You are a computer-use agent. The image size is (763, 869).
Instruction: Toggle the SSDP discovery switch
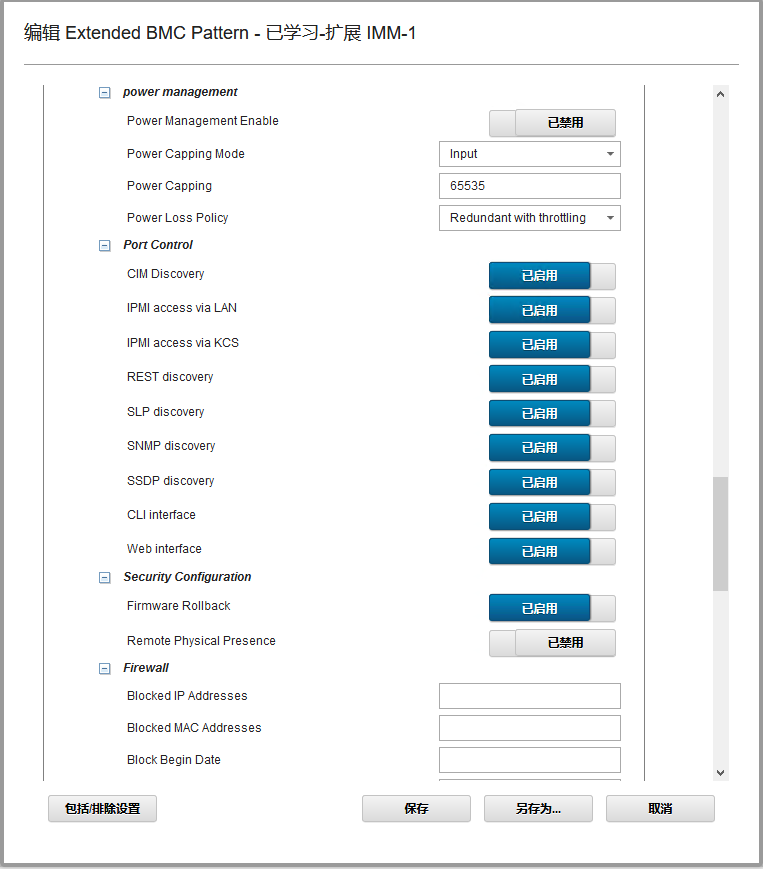[x=552, y=482]
